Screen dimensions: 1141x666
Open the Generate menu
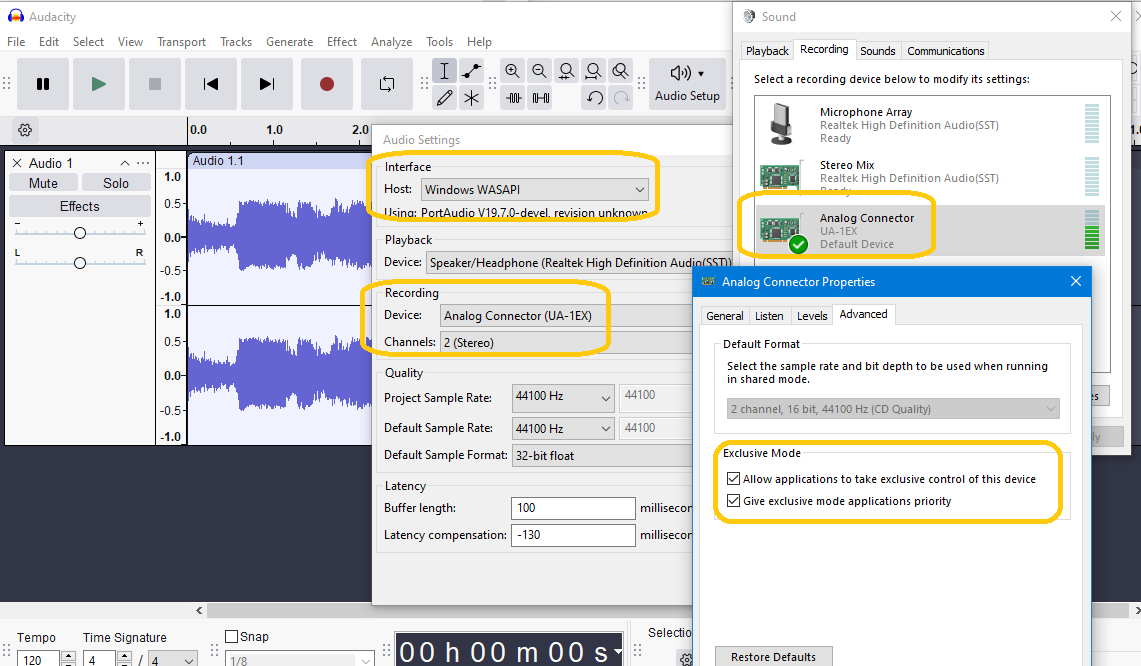tap(290, 42)
